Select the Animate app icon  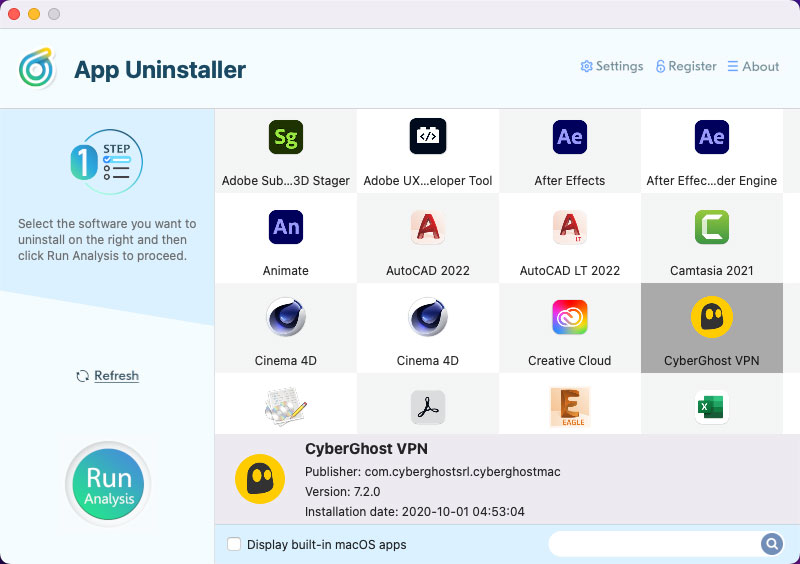tap(286, 227)
